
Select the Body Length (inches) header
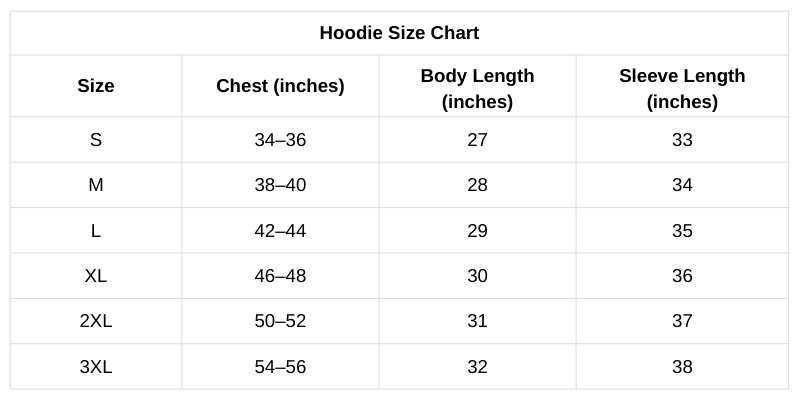pos(477,88)
